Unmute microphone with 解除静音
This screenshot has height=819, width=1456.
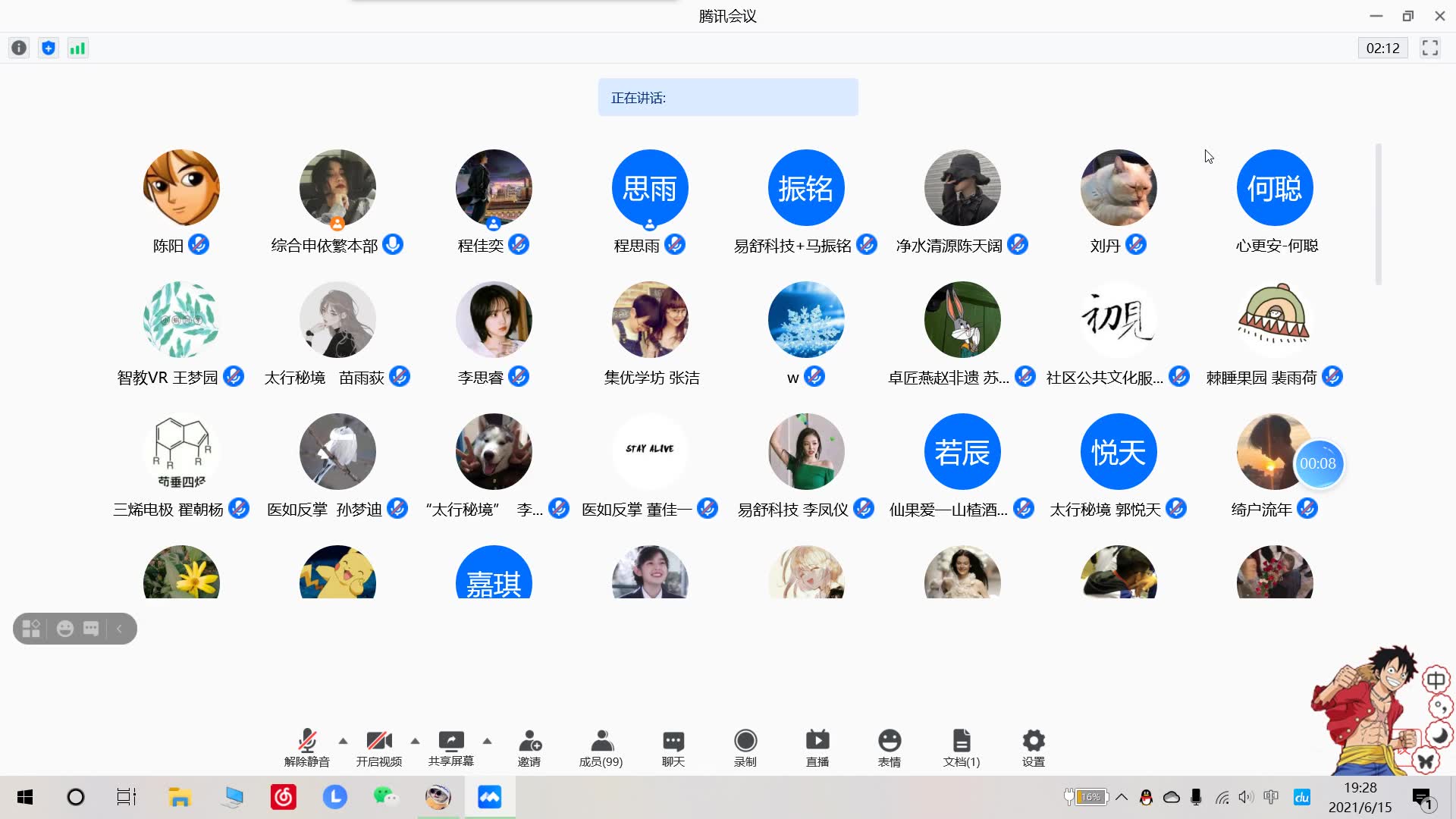pyautogui.click(x=307, y=748)
